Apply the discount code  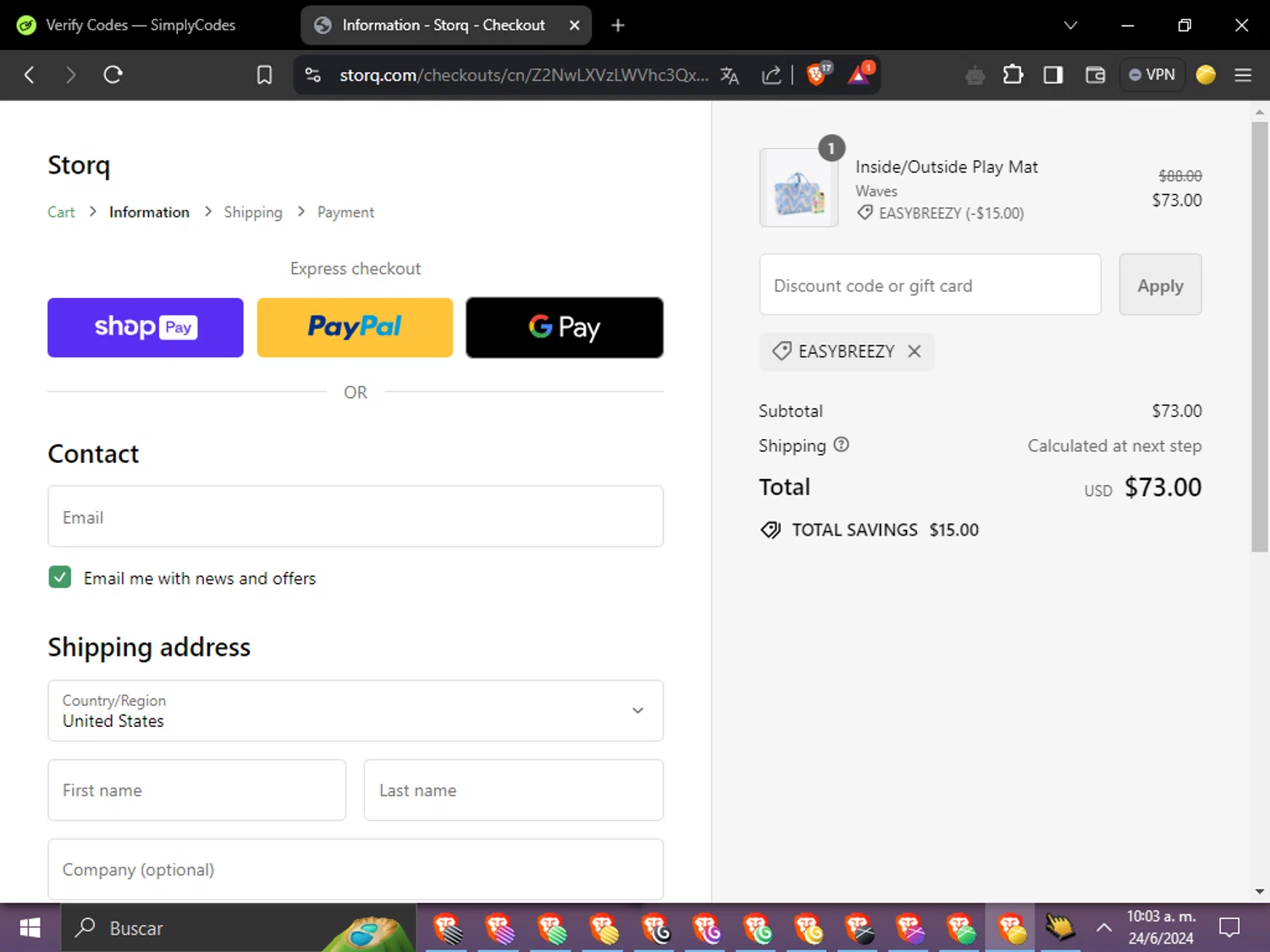[x=1161, y=284]
